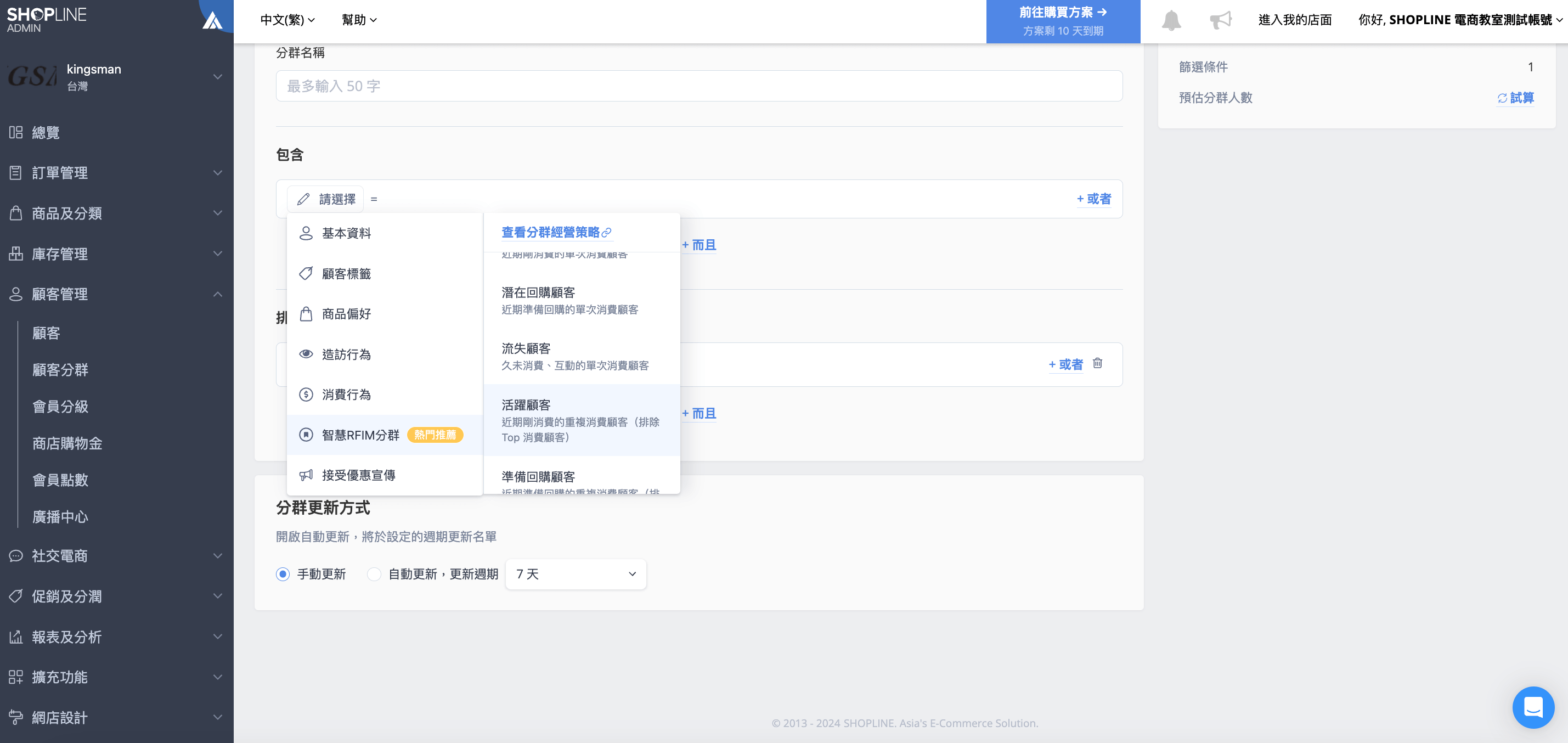The width and height of the screenshot is (1568, 743).
Task: Choose 顧客標籤 in the condition menu
Action: coord(385,273)
